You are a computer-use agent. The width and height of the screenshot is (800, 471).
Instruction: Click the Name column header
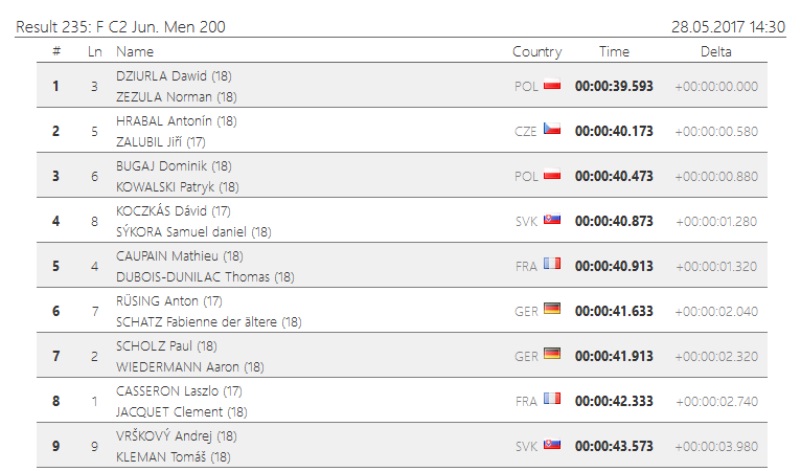pyautogui.click(x=135, y=51)
